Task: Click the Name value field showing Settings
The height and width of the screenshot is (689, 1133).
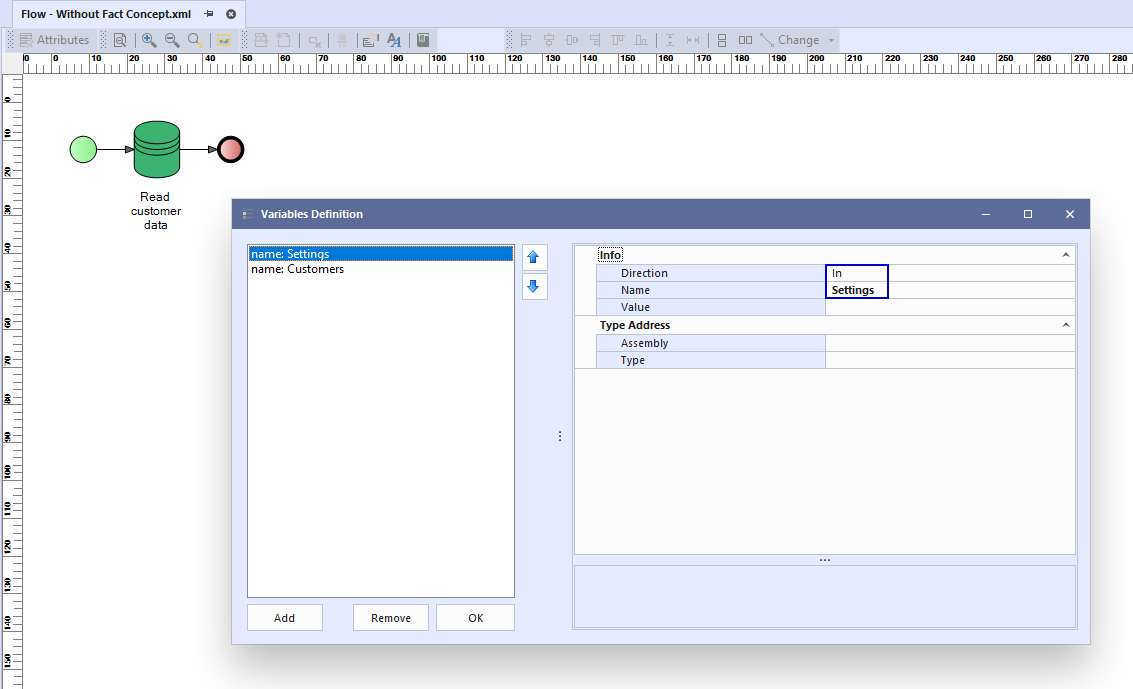Action: pos(949,290)
